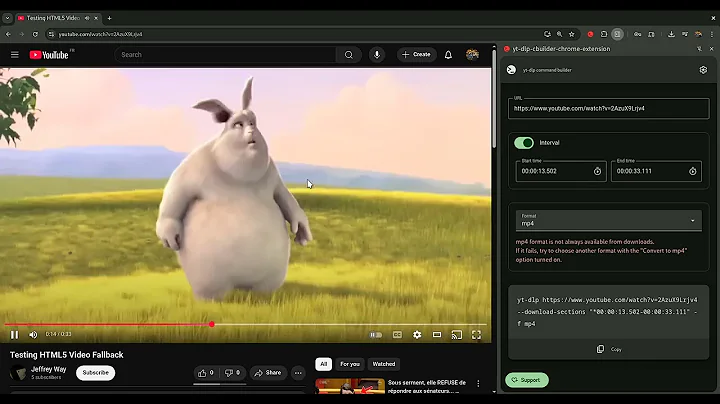Click the red playhead scrubber dot

(x=212, y=325)
